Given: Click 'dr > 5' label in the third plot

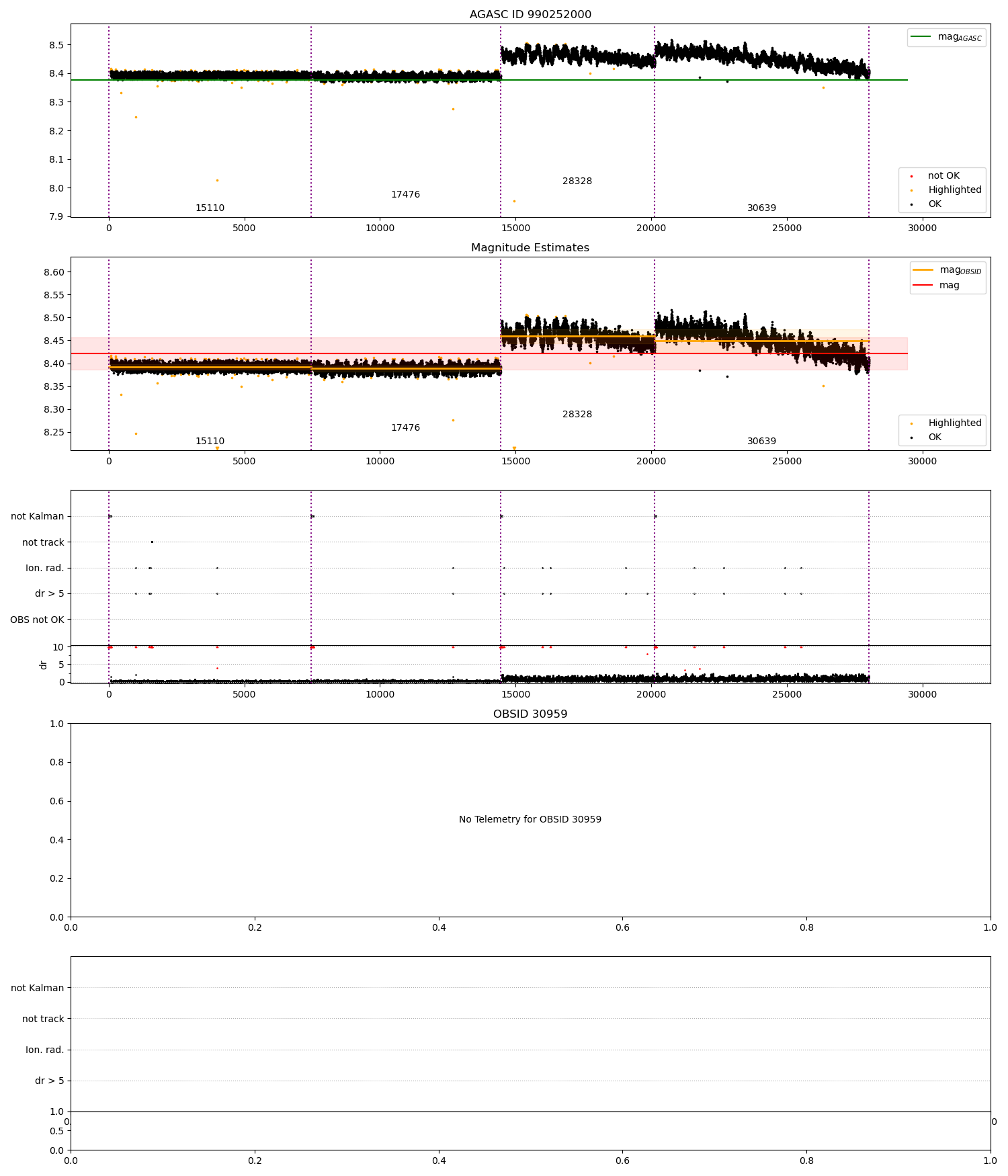Looking at the screenshot, I should (50, 594).
